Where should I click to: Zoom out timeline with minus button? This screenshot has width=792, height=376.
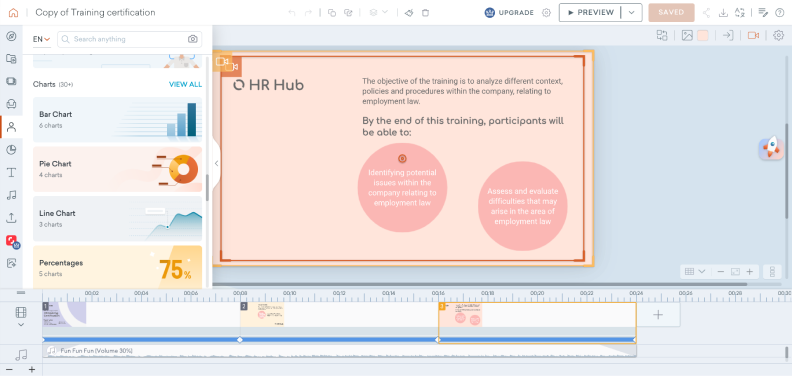(9, 369)
